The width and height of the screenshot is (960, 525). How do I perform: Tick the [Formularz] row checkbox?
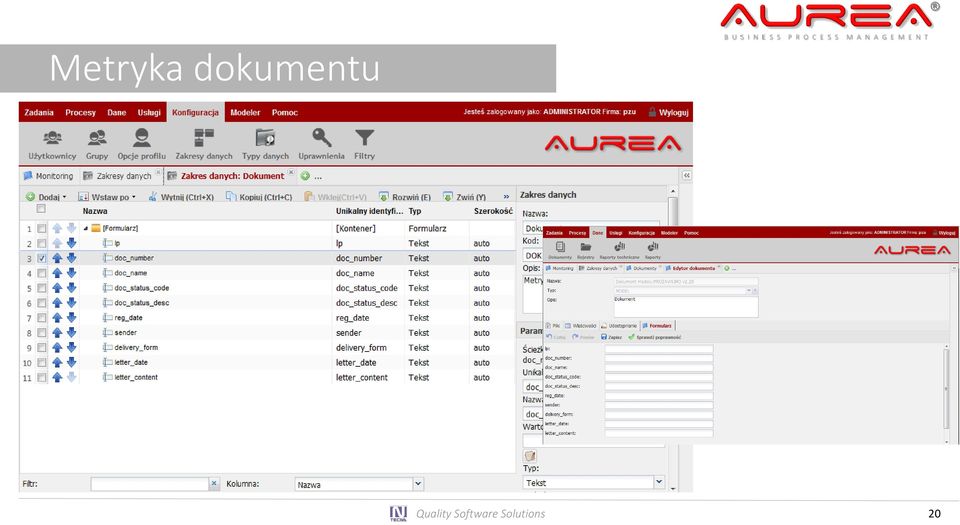coord(41,228)
